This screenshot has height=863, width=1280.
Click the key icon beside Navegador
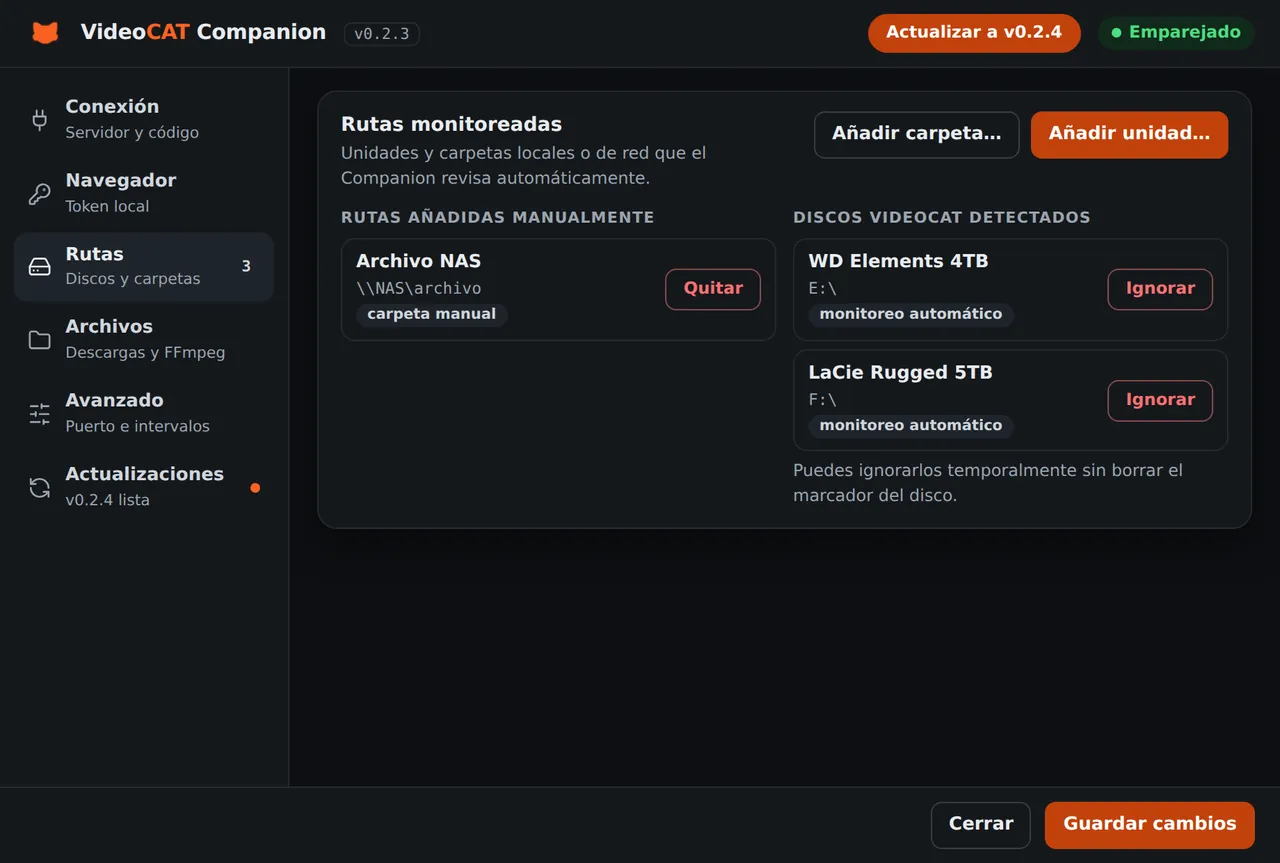pos(40,194)
